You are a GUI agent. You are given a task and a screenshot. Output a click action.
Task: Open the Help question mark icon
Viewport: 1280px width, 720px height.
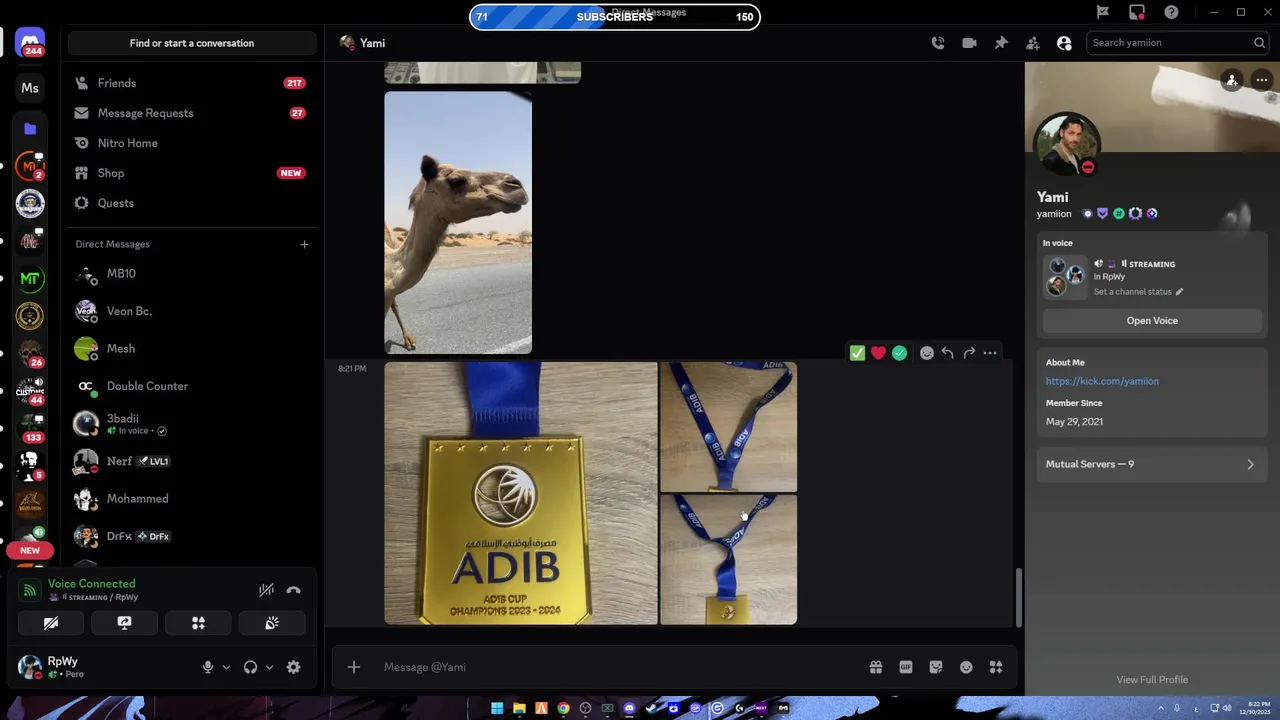point(1171,12)
